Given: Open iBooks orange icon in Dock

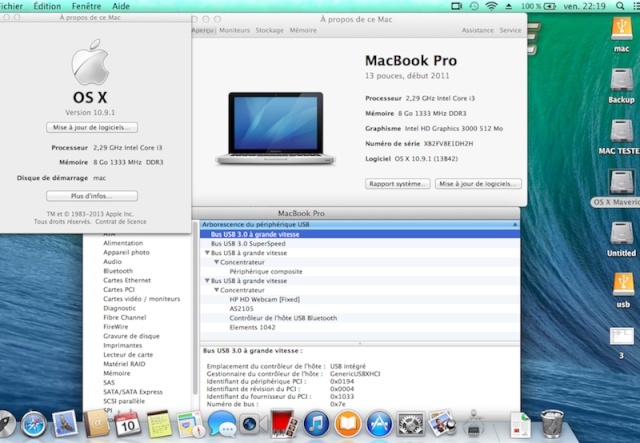Looking at the screenshot, I should pyautogui.click(x=347, y=425).
